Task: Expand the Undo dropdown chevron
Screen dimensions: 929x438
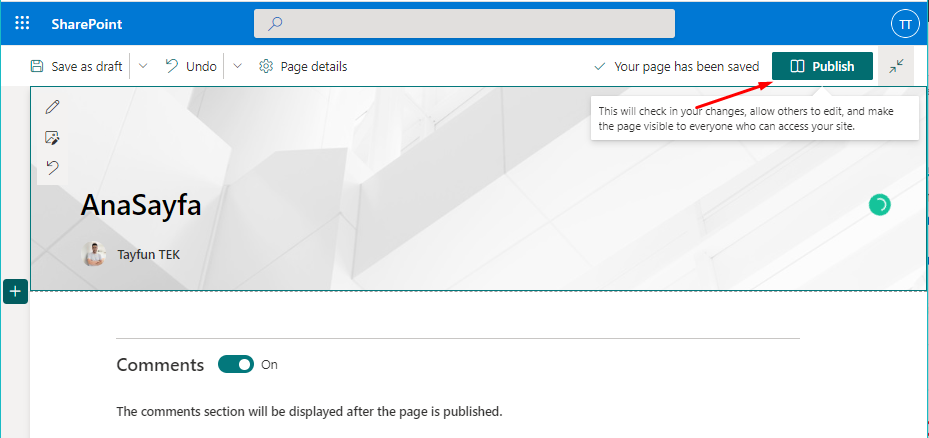Action: point(237,66)
